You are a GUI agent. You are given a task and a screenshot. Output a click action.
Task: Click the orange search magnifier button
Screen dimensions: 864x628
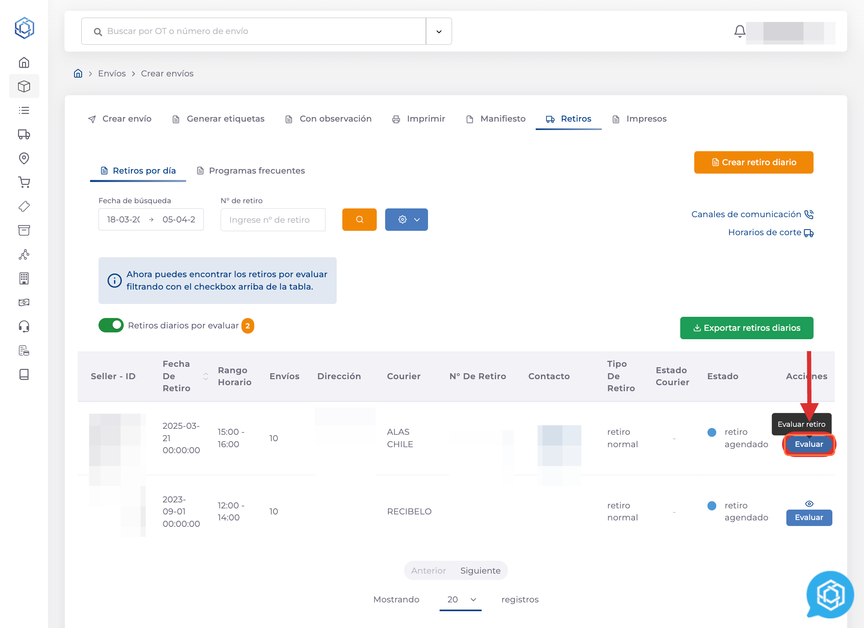(359, 219)
